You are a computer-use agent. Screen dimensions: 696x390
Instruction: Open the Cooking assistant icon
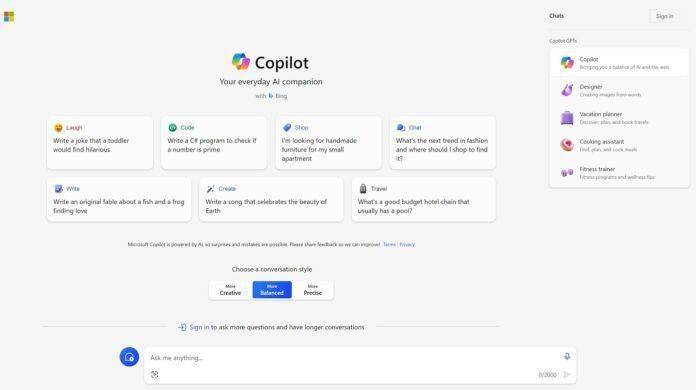[567, 145]
